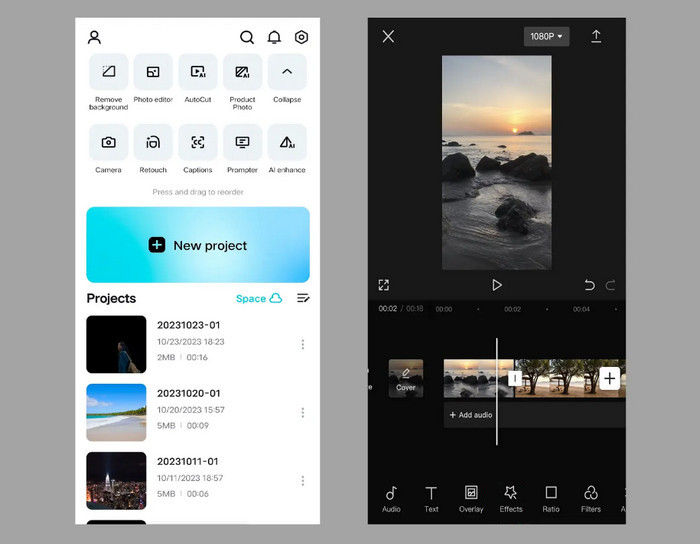Jump to 00:02 on timeline ruler

coord(512,309)
